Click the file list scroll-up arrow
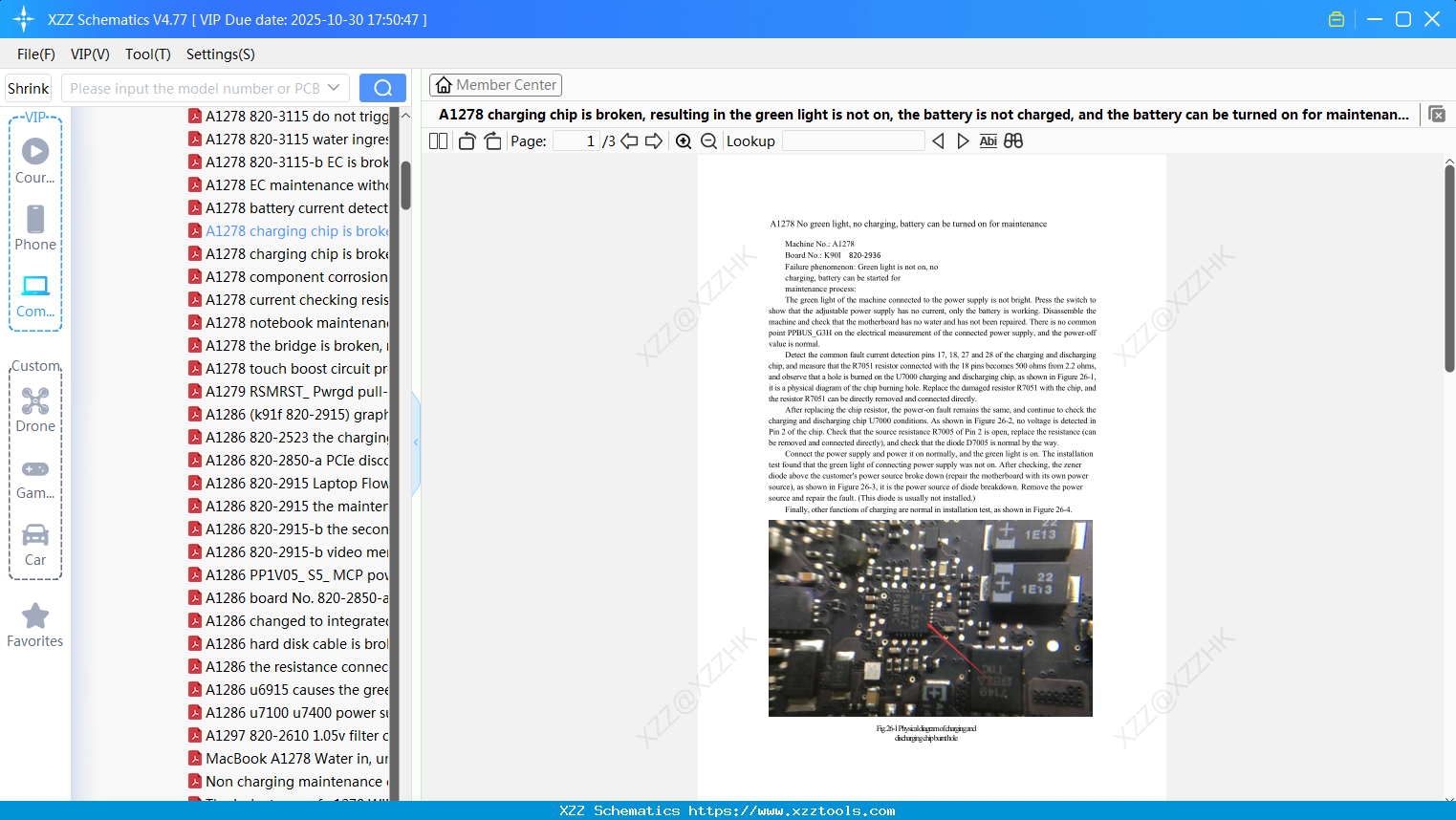 (x=405, y=116)
